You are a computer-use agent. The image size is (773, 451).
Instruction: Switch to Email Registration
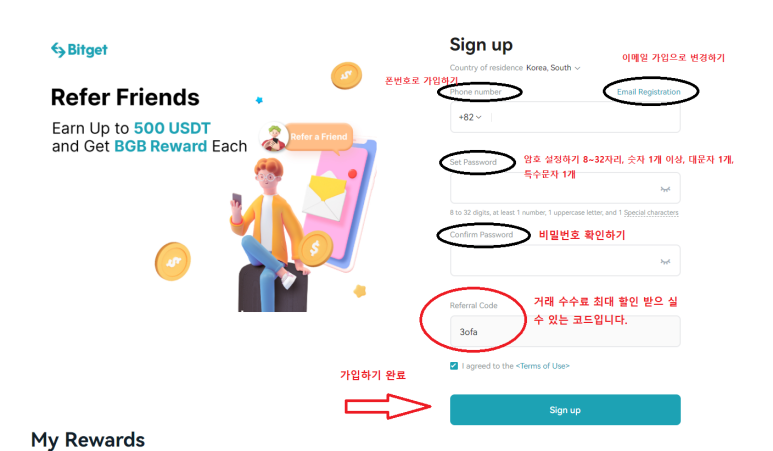[x=648, y=92]
